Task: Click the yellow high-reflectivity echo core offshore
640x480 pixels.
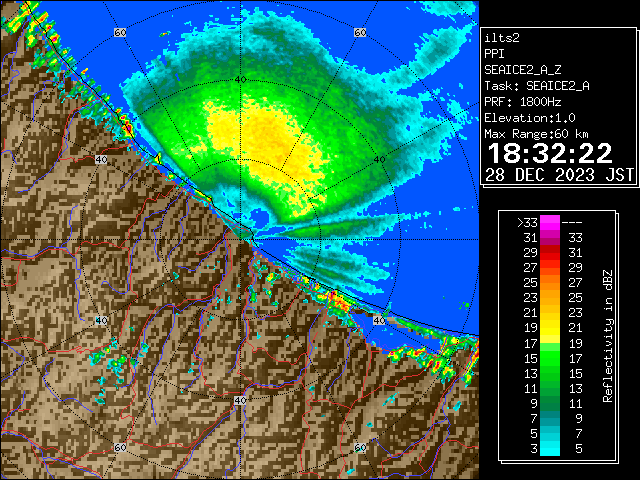Action: click(x=266, y=139)
